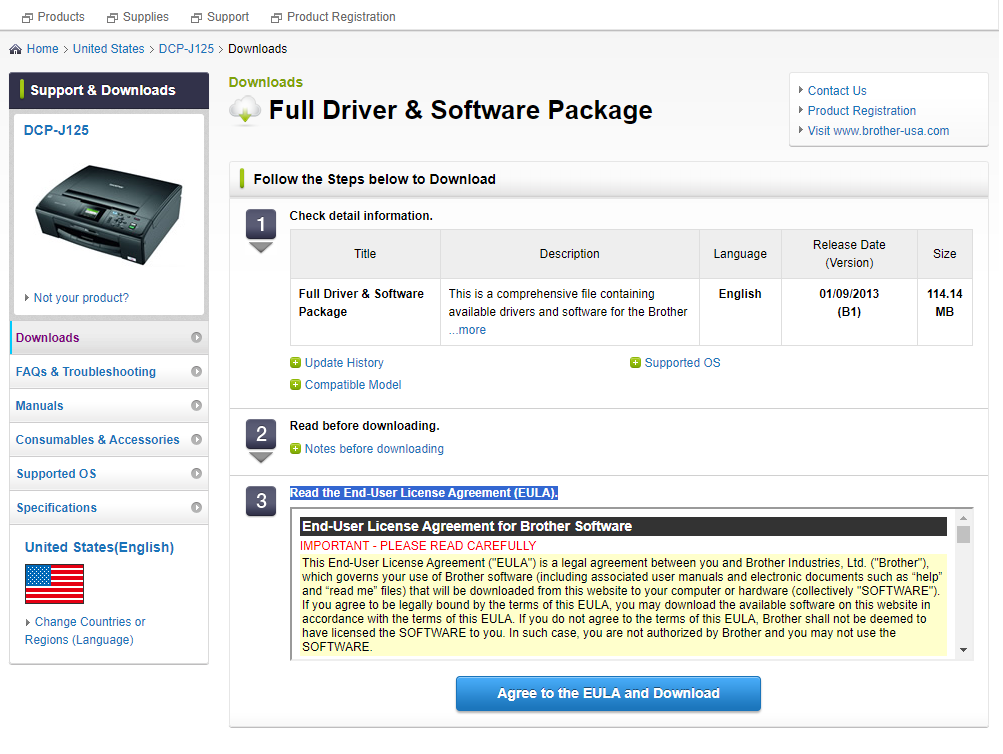Open Specifications sidebar section
1003x754 pixels.
109,507
